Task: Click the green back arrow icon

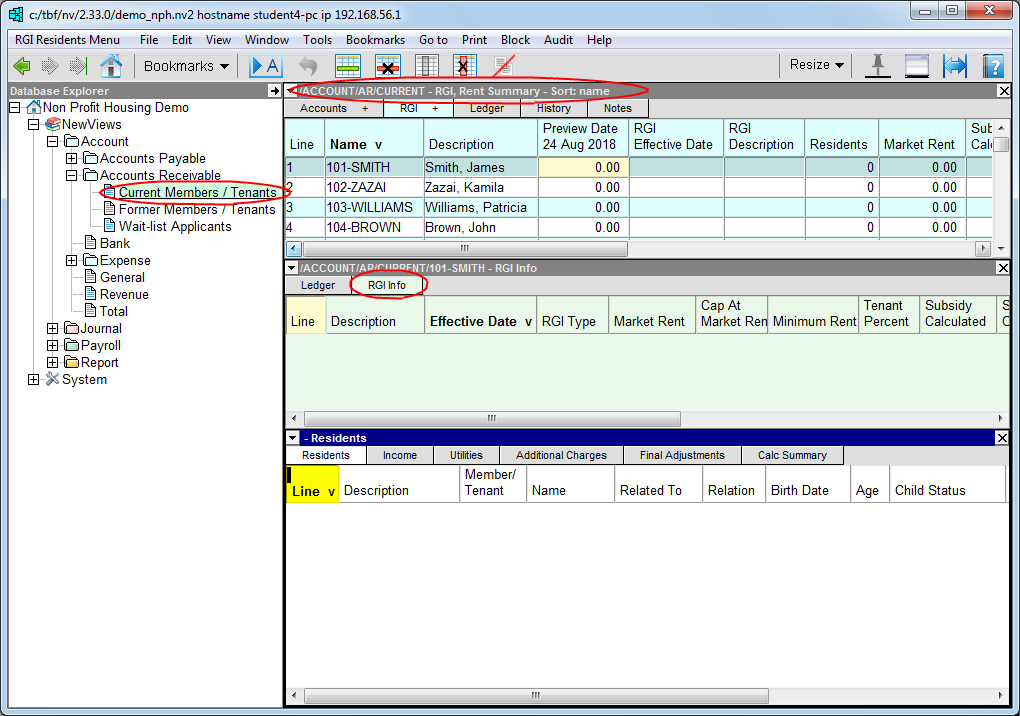Action: [x=21, y=66]
